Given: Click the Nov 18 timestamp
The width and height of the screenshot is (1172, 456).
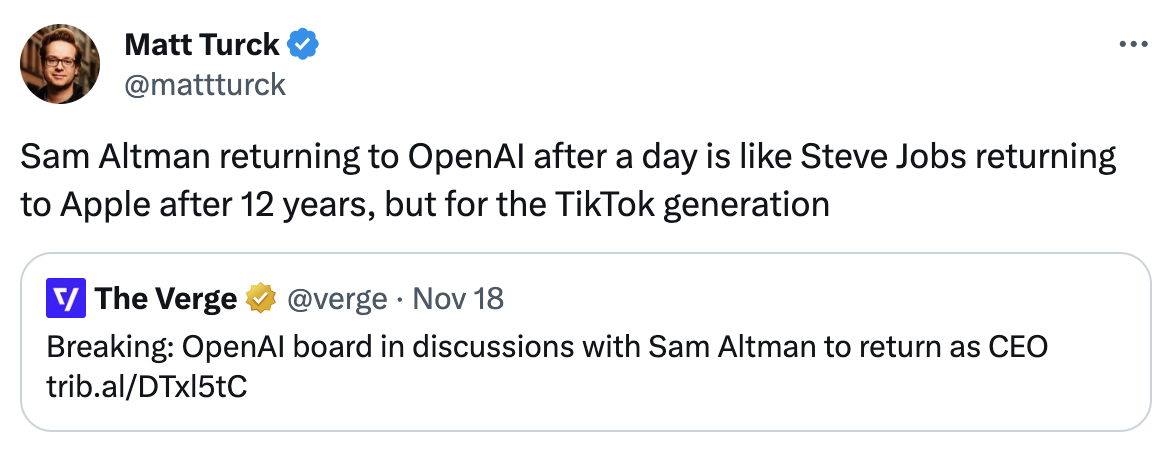Looking at the screenshot, I should [x=458, y=298].
